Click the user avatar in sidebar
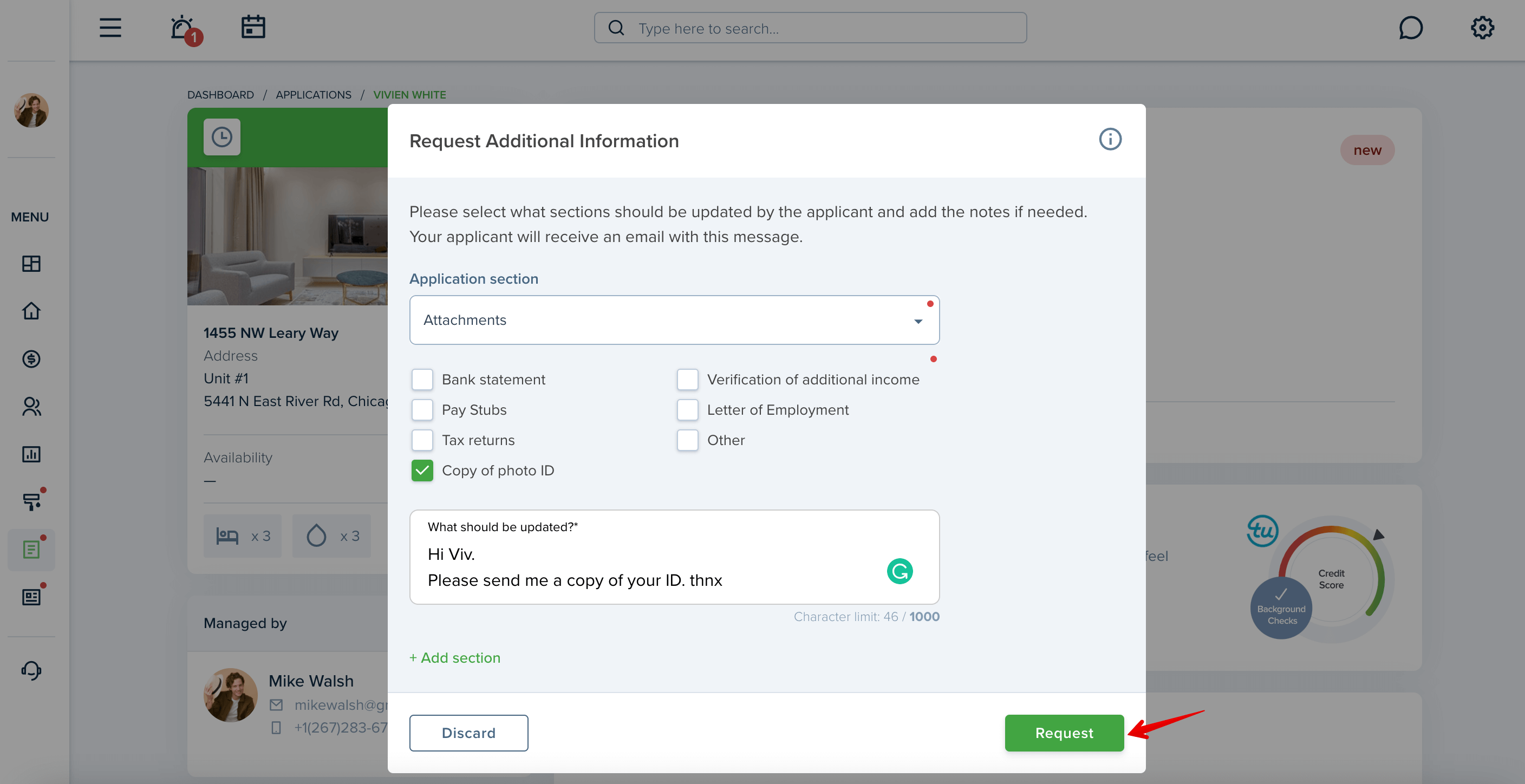Image resolution: width=1525 pixels, height=784 pixels. point(31,110)
